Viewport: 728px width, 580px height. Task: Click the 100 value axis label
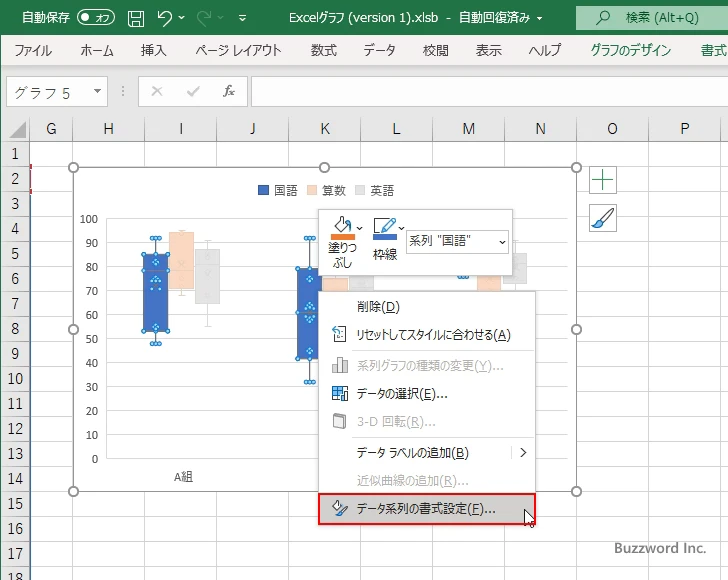point(89,219)
